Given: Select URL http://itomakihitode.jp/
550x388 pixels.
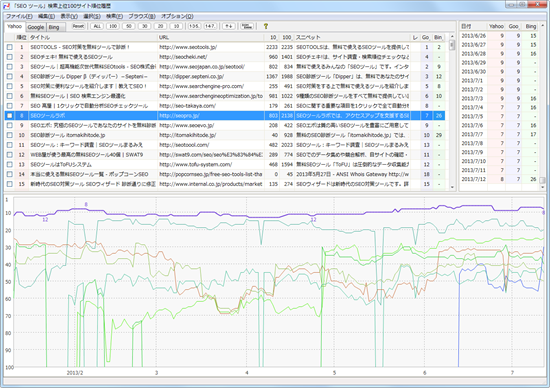Looking at the screenshot, I should (188, 135).
